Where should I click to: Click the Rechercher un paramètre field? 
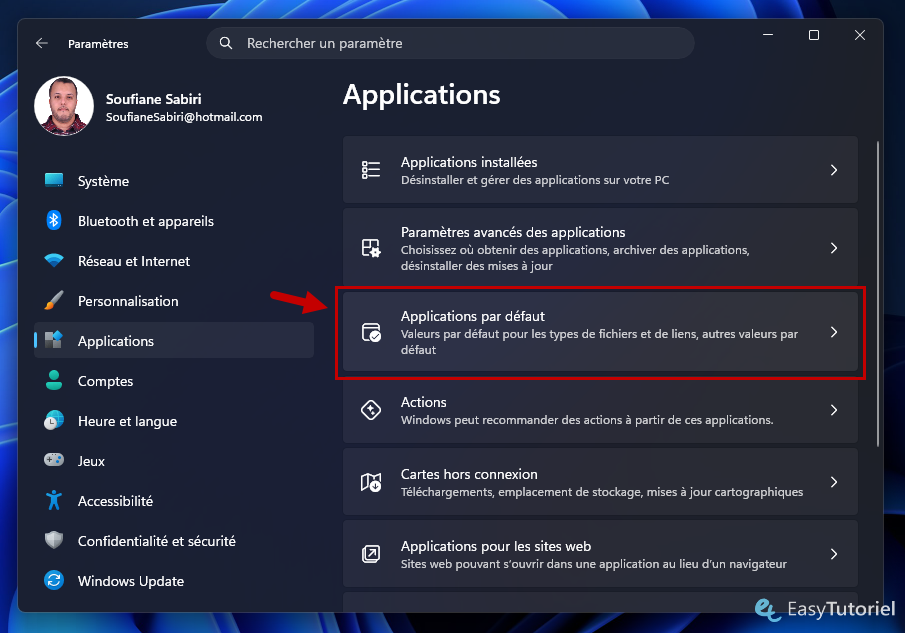coord(450,43)
